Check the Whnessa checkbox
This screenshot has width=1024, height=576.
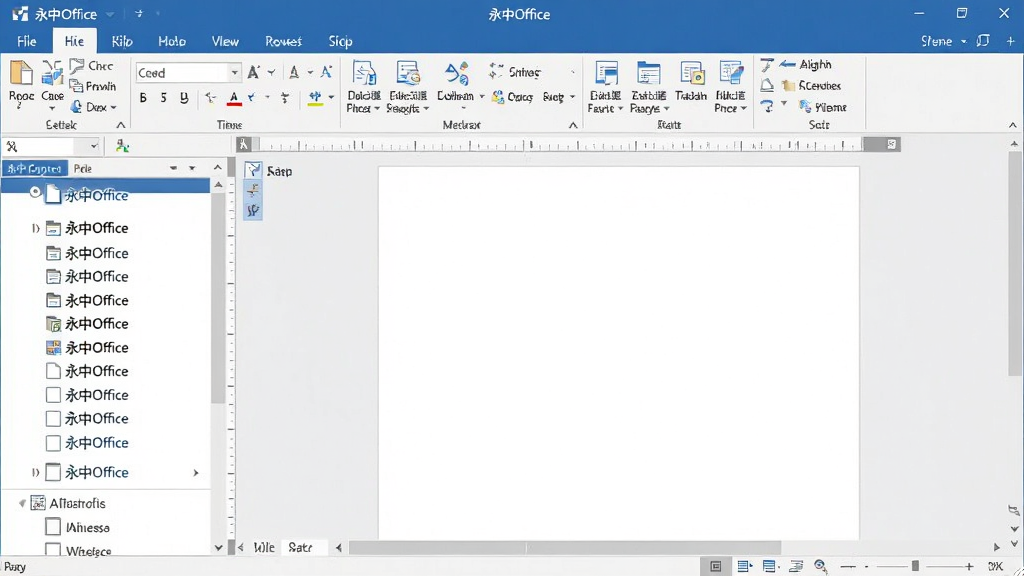tap(53, 526)
